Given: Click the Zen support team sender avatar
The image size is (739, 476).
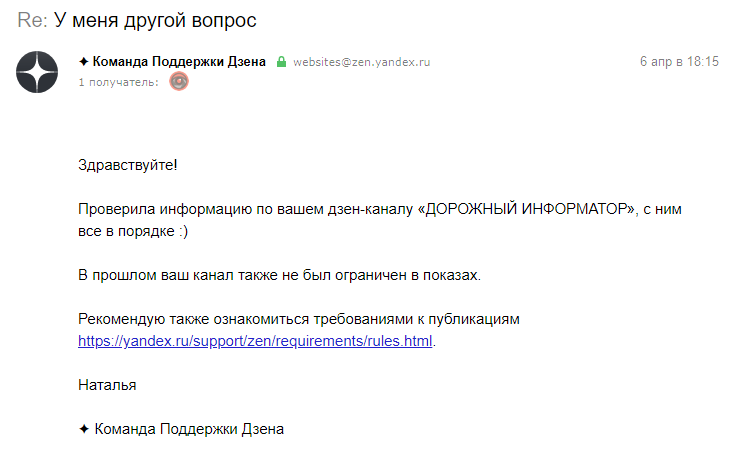Looking at the screenshot, I should (37, 72).
